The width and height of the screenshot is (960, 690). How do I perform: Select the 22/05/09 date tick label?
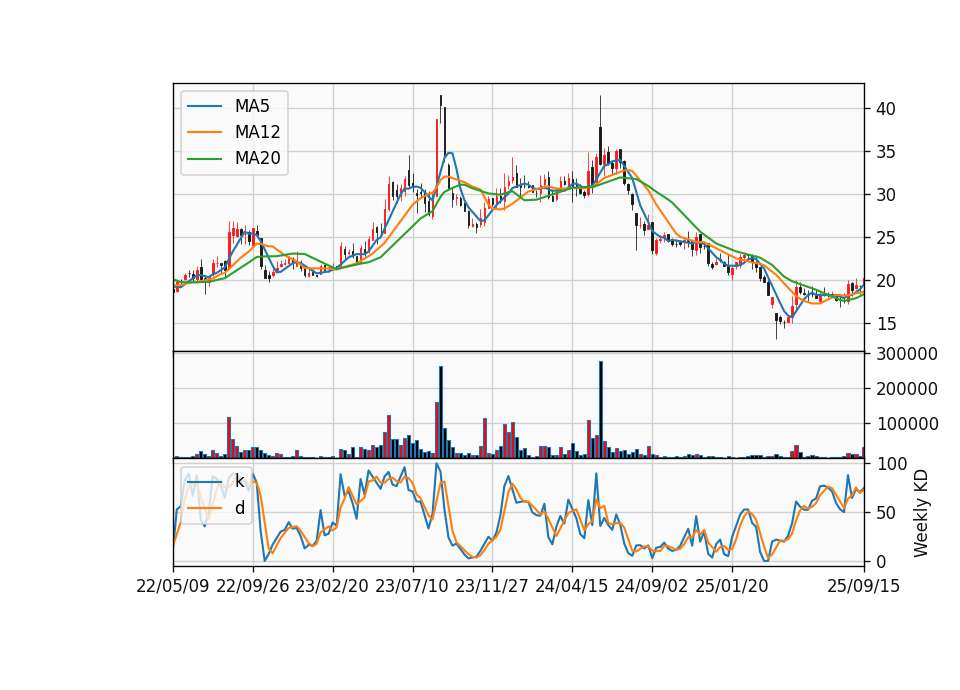point(173,586)
